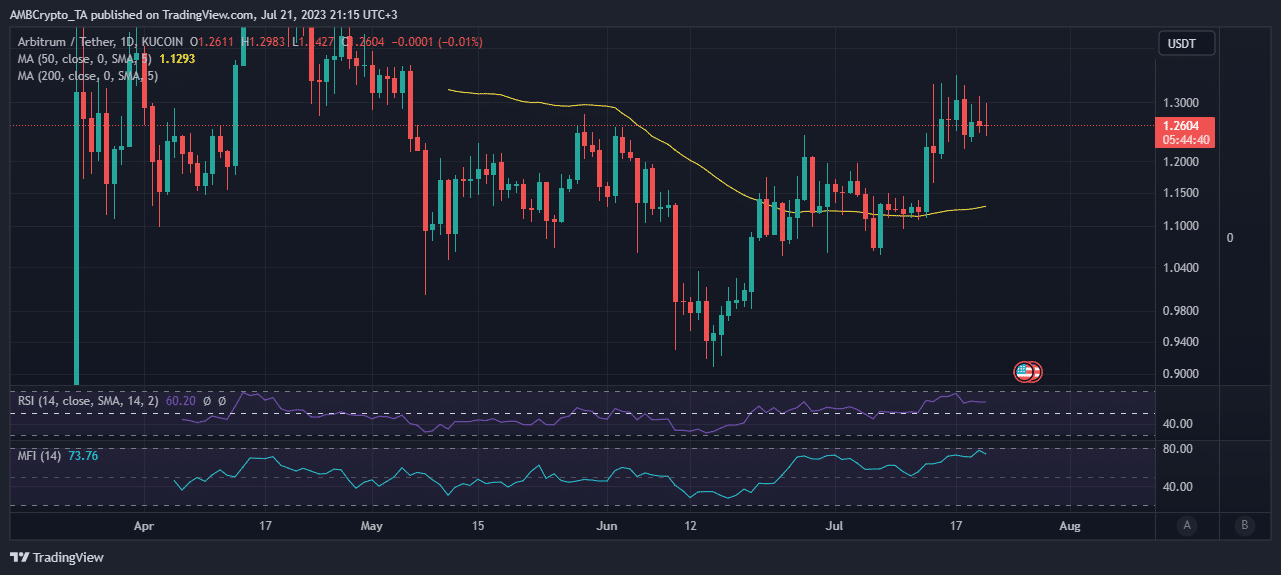Click the purple RSI value 60.20

[180, 401]
